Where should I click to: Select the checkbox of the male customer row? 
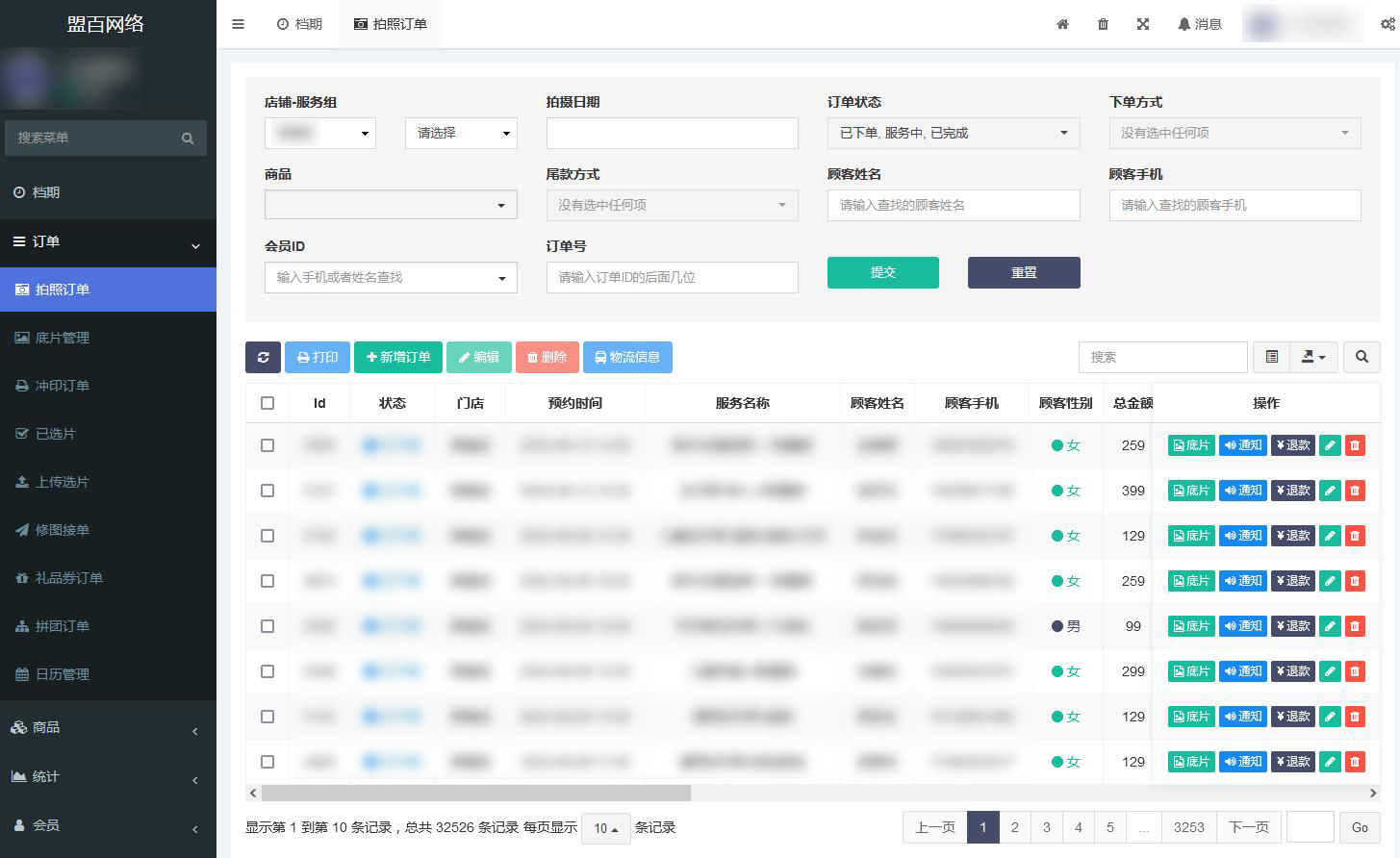coord(267,626)
